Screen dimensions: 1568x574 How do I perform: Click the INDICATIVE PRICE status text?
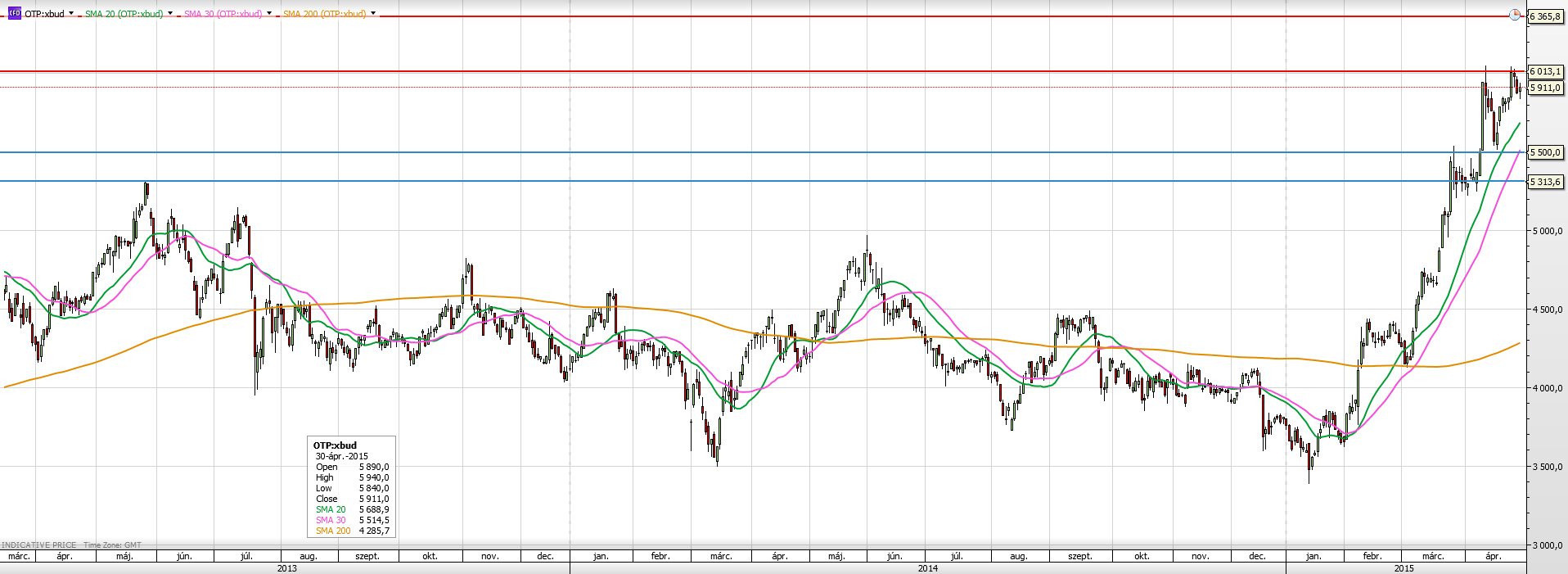click(x=38, y=545)
